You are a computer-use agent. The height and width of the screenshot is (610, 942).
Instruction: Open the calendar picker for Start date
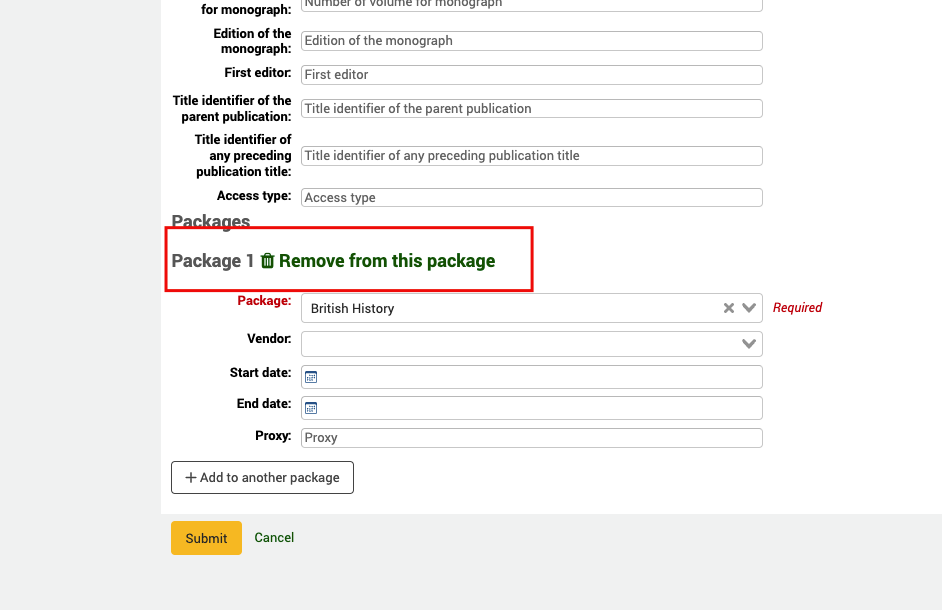(310, 376)
